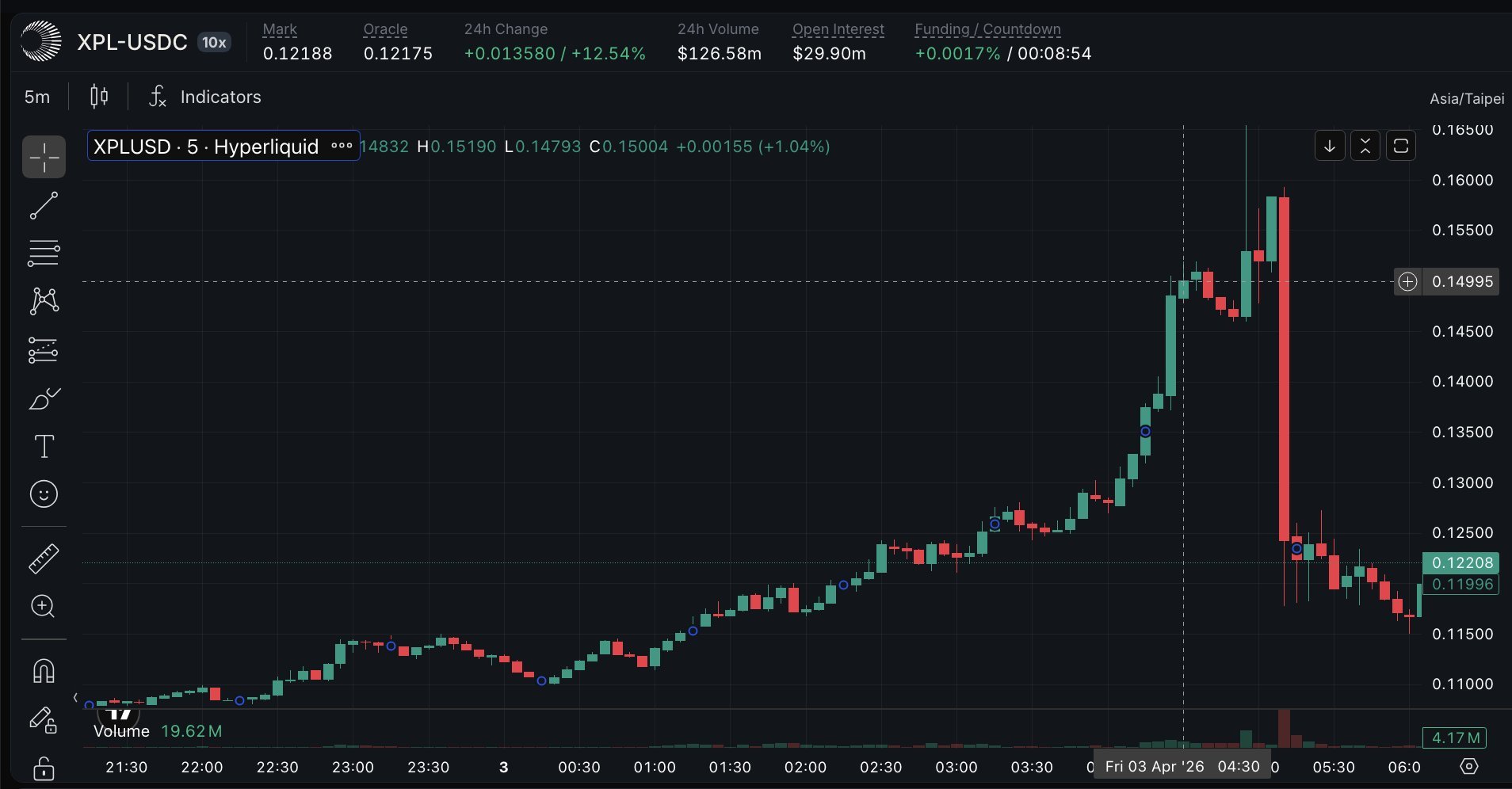Open the candlestick chart type menu
The width and height of the screenshot is (1512, 789).
pyautogui.click(x=99, y=97)
